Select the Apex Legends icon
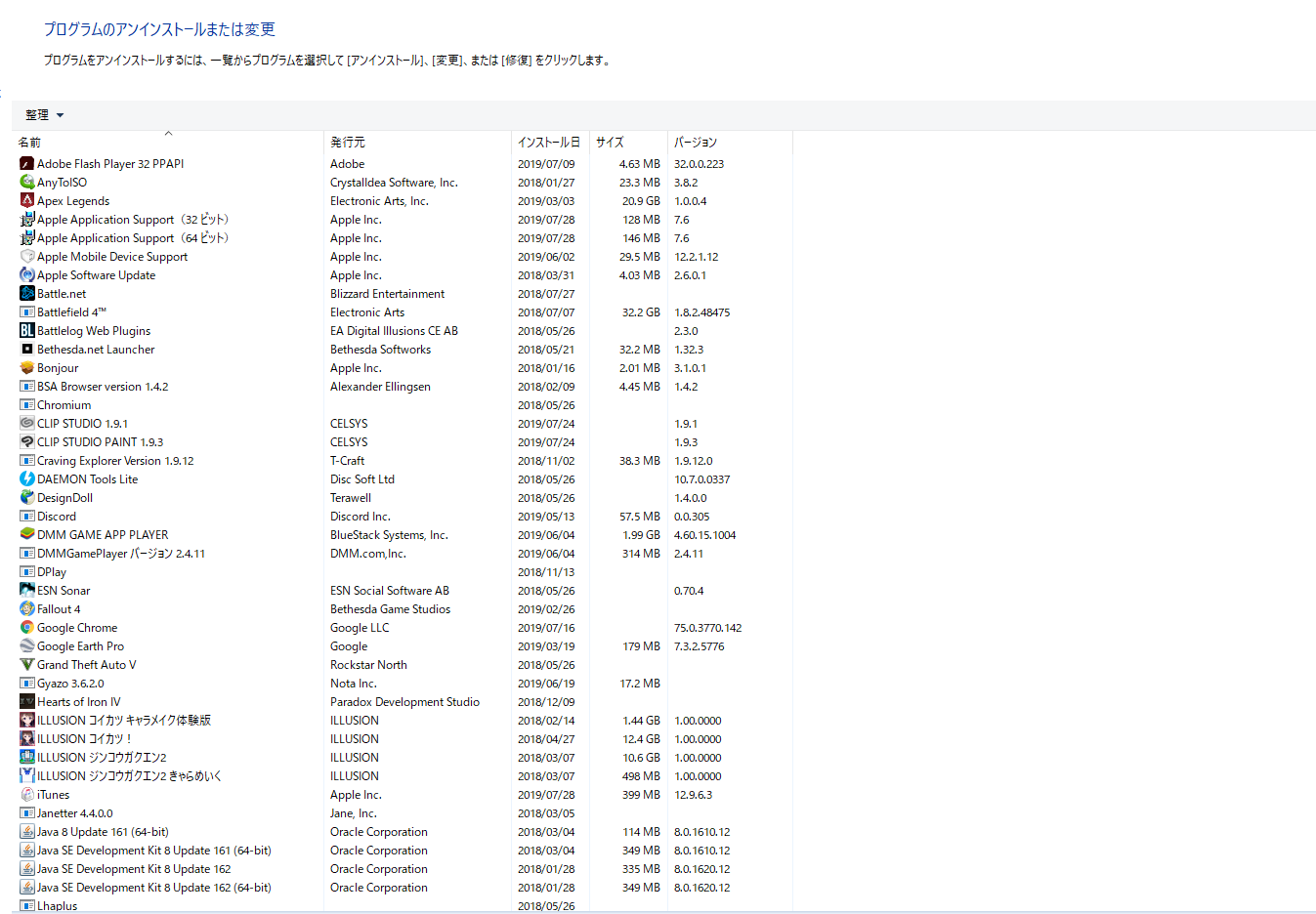Image resolution: width=1316 pixels, height=914 pixels. click(27, 201)
